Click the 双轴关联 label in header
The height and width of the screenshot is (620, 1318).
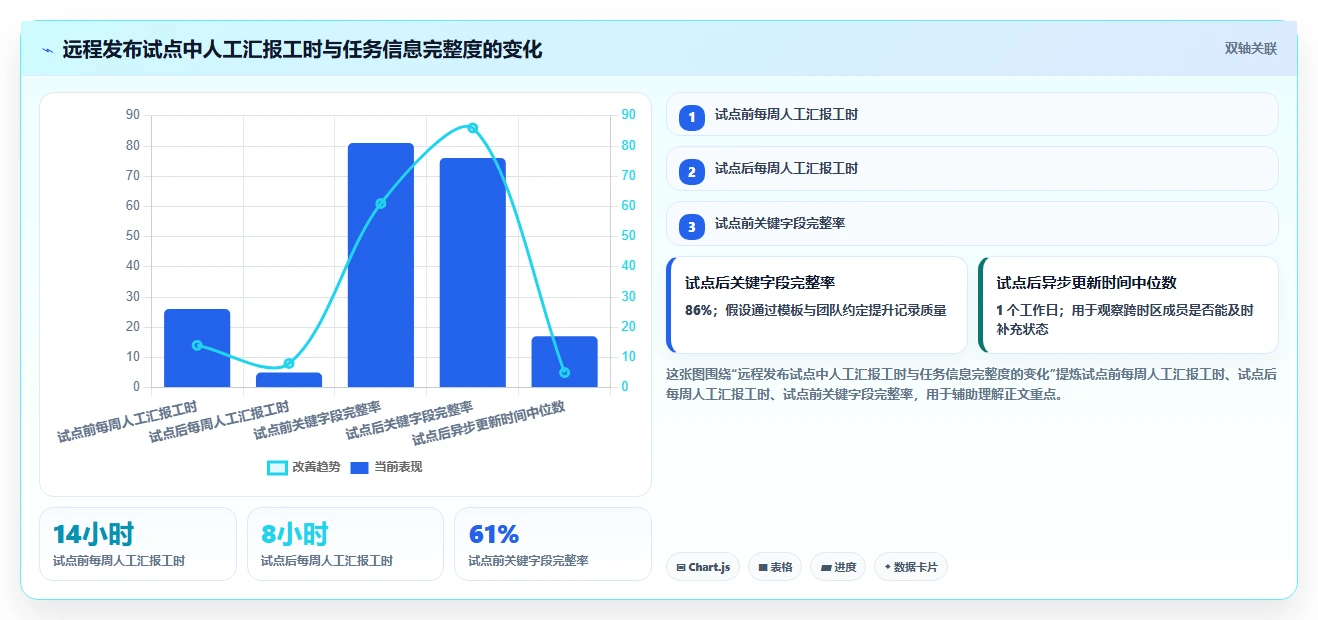pos(1251,48)
